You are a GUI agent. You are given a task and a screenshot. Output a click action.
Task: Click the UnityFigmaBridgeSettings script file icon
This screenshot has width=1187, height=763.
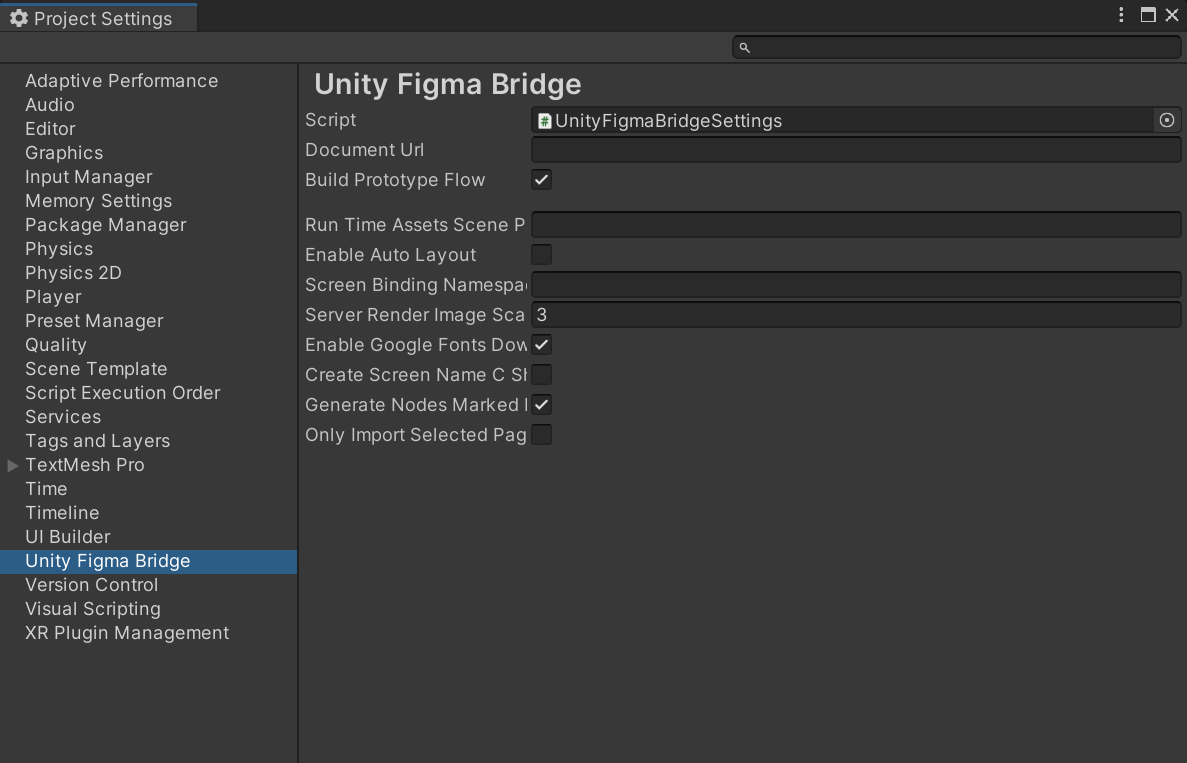coord(544,120)
